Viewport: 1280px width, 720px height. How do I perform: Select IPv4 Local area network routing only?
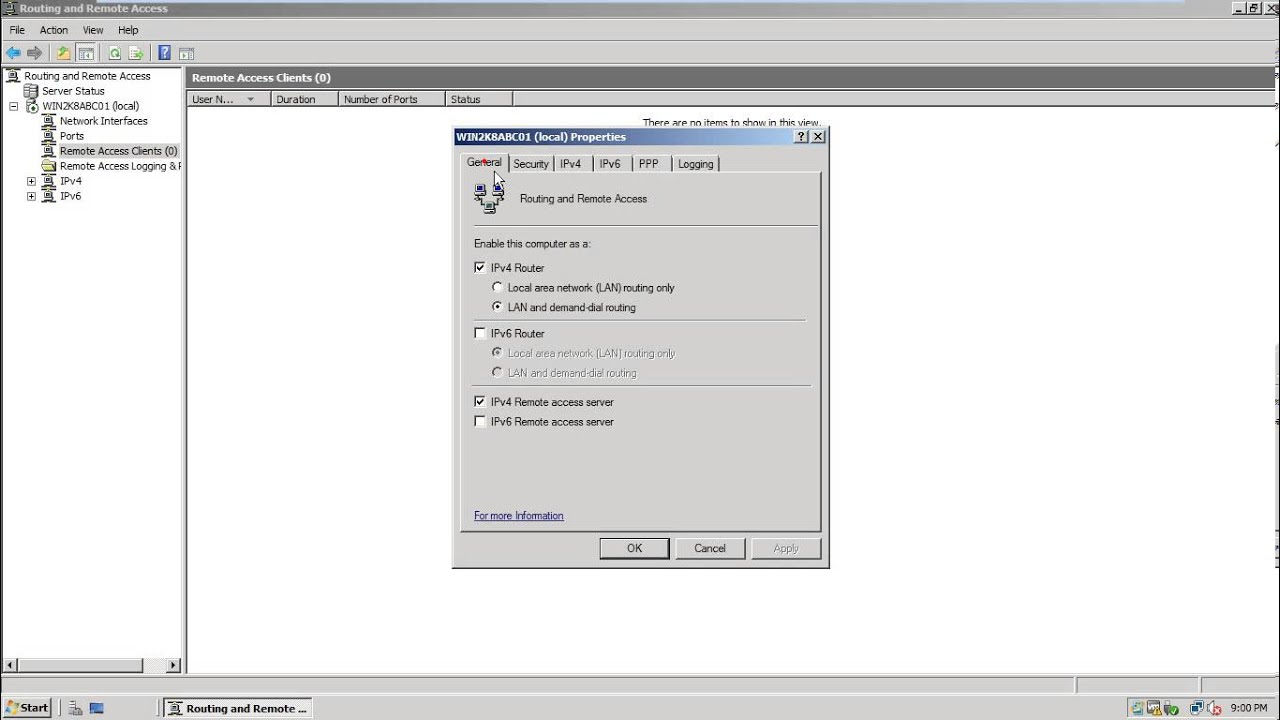pyautogui.click(x=497, y=288)
